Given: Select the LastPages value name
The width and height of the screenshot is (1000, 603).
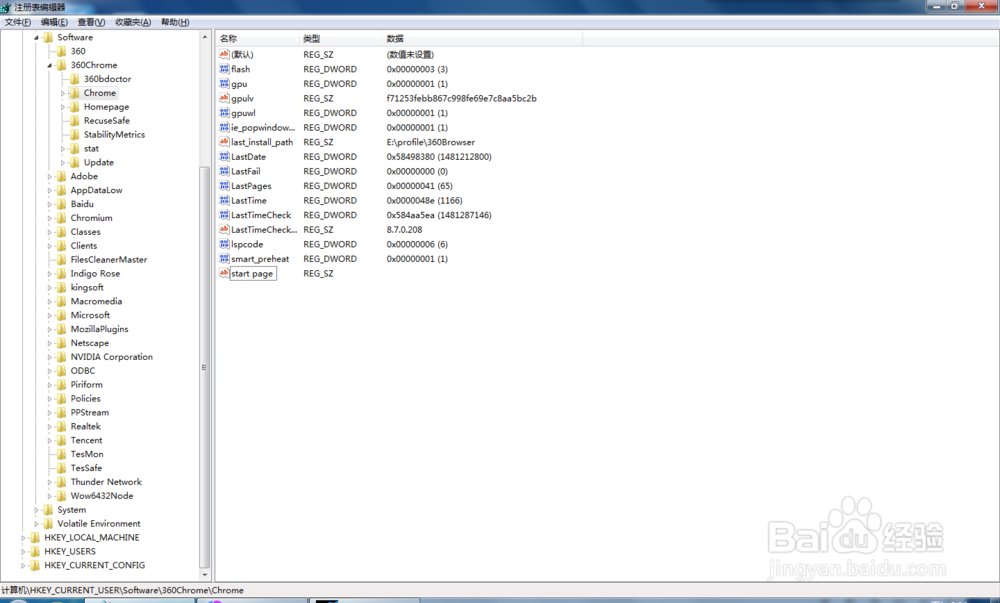Looking at the screenshot, I should point(251,186).
